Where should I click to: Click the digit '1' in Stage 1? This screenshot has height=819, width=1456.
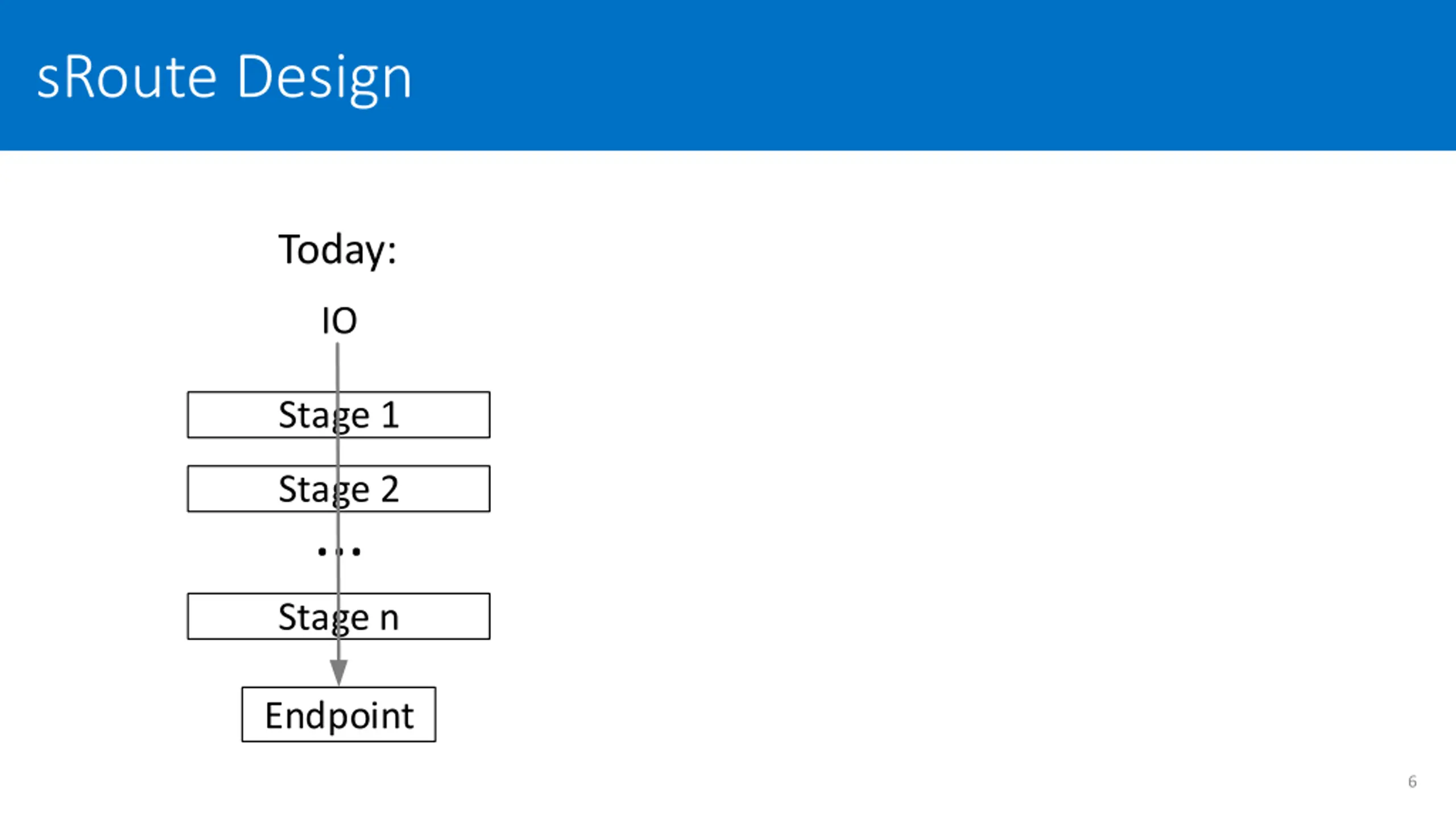click(390, 415)
